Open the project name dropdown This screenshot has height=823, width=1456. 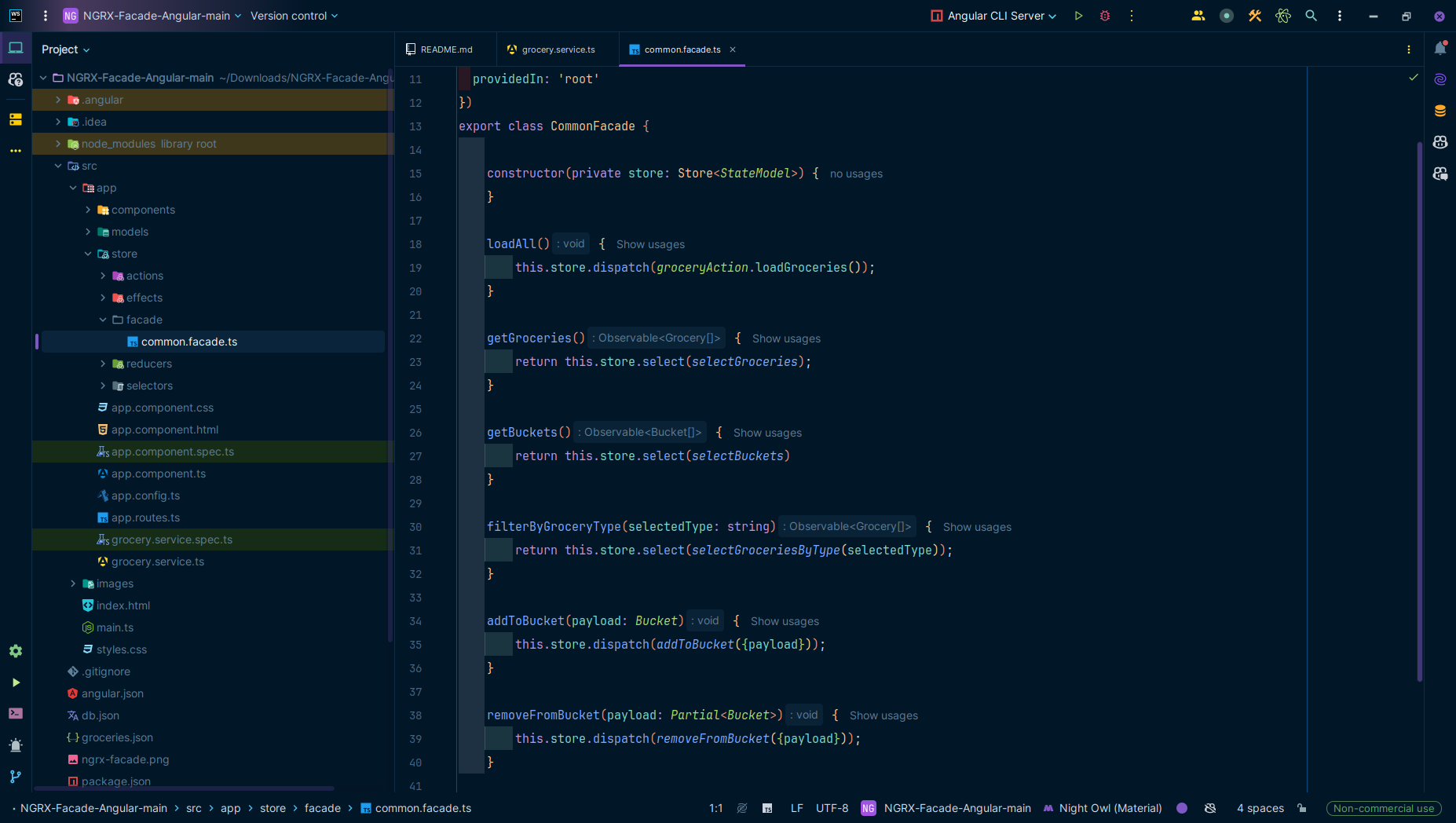(x=152, y=16)
